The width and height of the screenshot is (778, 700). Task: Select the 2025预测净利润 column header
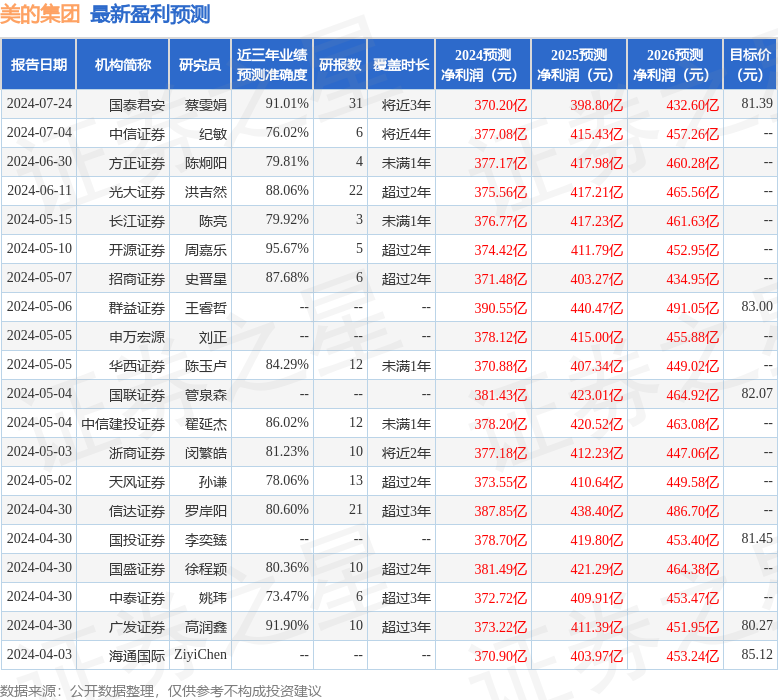[x=579, y=64]
